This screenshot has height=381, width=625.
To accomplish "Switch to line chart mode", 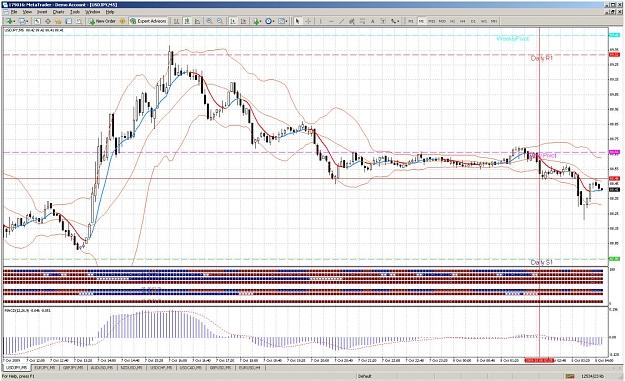I will (x=197, y=21).
